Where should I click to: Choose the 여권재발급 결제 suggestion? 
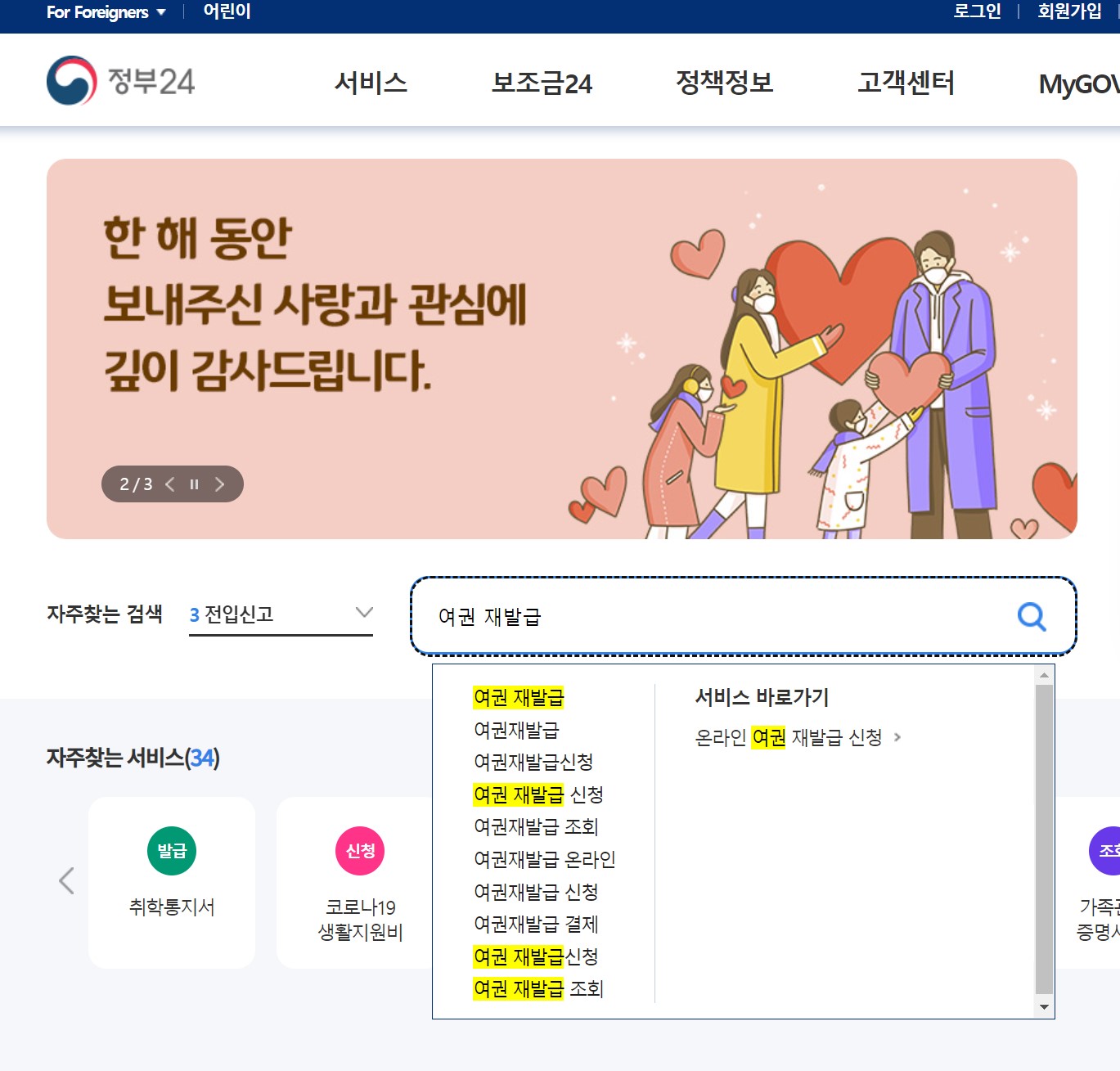click(x=536, y=924)
